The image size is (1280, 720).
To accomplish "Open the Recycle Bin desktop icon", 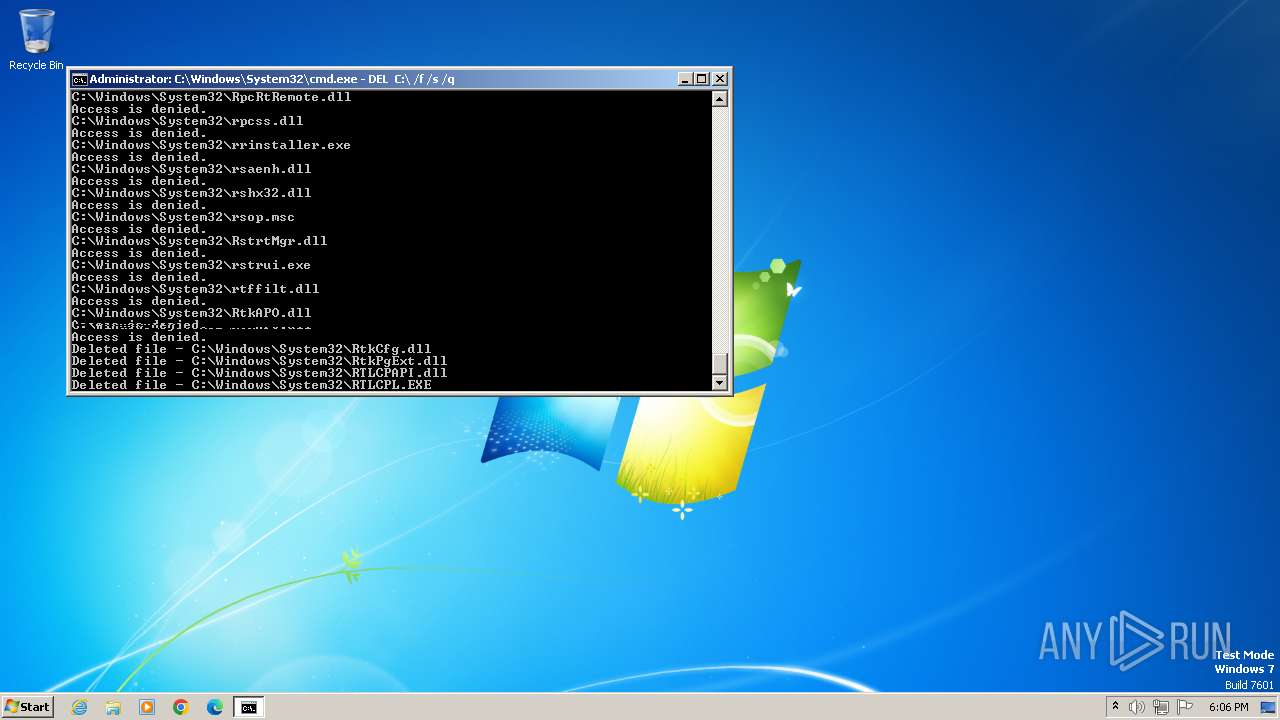I will click(x=36, y=40).
